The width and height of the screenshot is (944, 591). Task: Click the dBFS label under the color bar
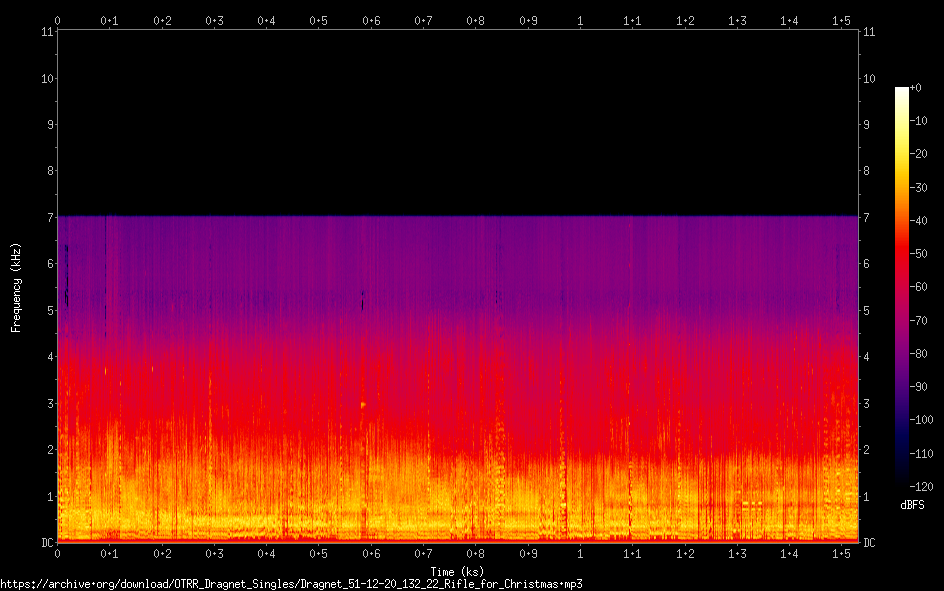tap(912, 505)
